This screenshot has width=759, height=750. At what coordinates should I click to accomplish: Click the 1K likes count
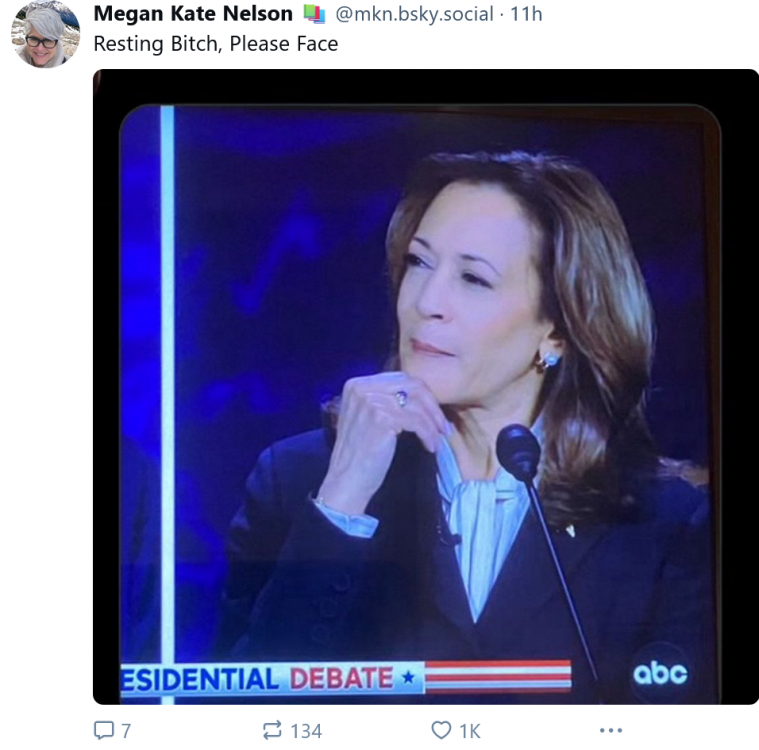(469, 731)
